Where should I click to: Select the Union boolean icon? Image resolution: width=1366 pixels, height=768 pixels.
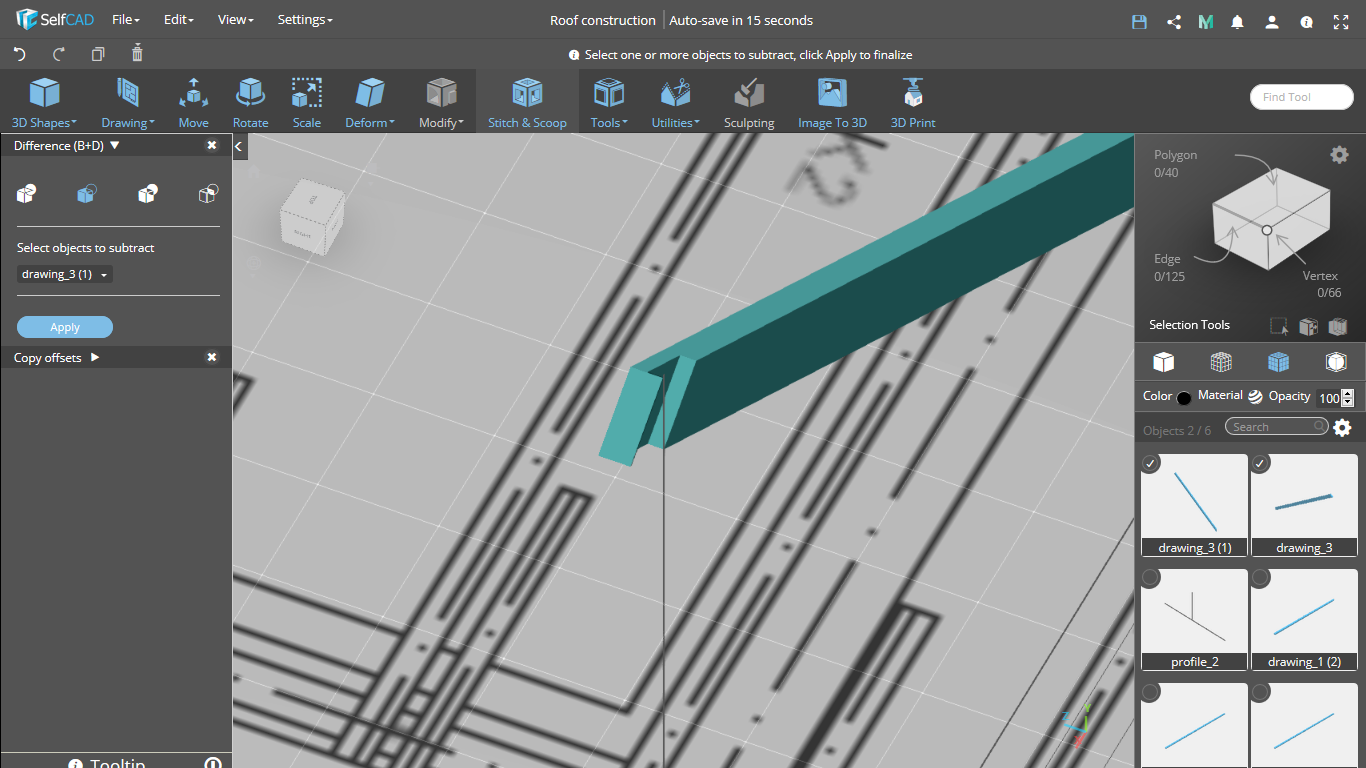[27, 194]
